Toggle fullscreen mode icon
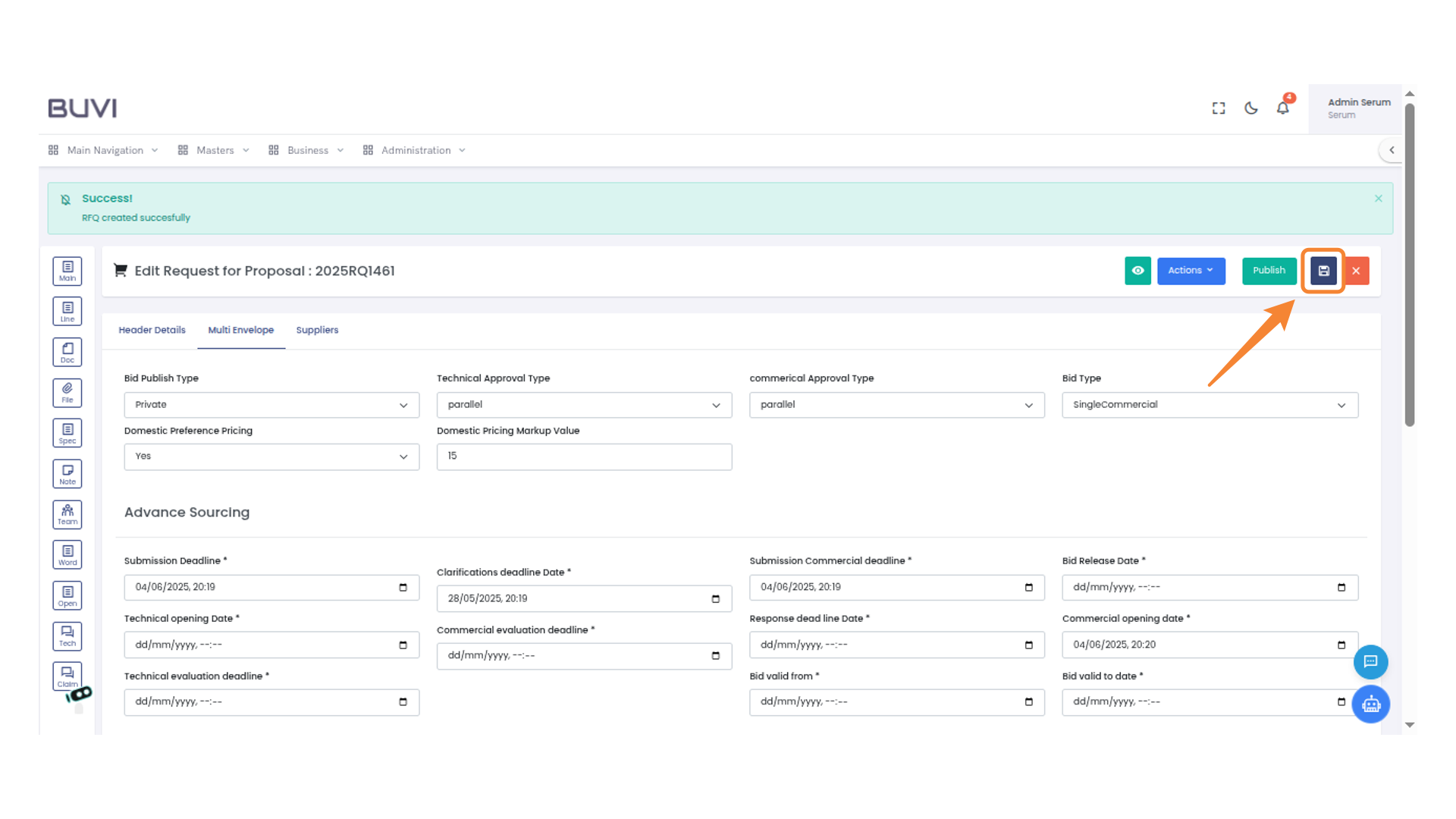Image resolution: width=1456 pixels, height=819 pixels. 1219,108
